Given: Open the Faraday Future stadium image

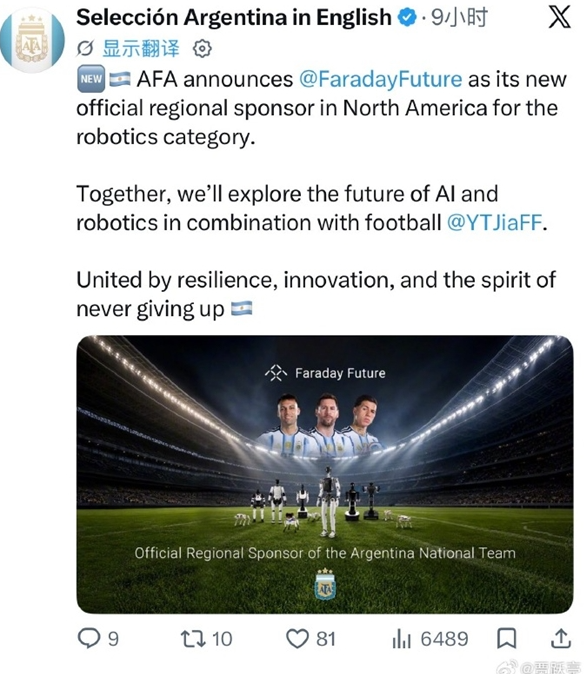Looking at the screenshot, I should click(x=325, y=474).
